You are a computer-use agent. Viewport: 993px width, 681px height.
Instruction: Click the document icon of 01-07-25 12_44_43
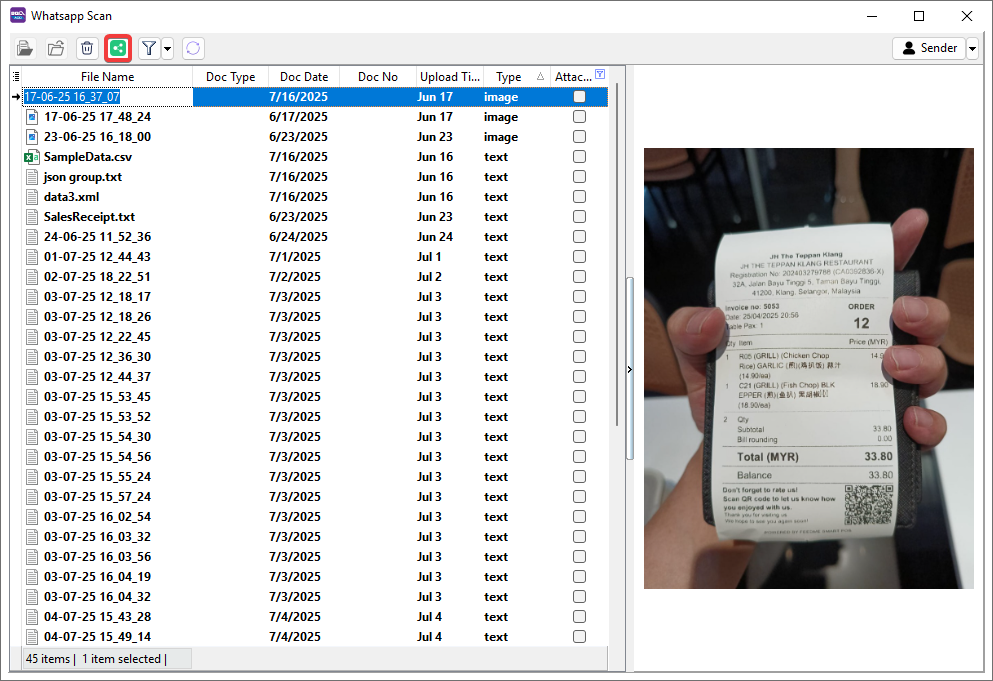pos(32,257)
